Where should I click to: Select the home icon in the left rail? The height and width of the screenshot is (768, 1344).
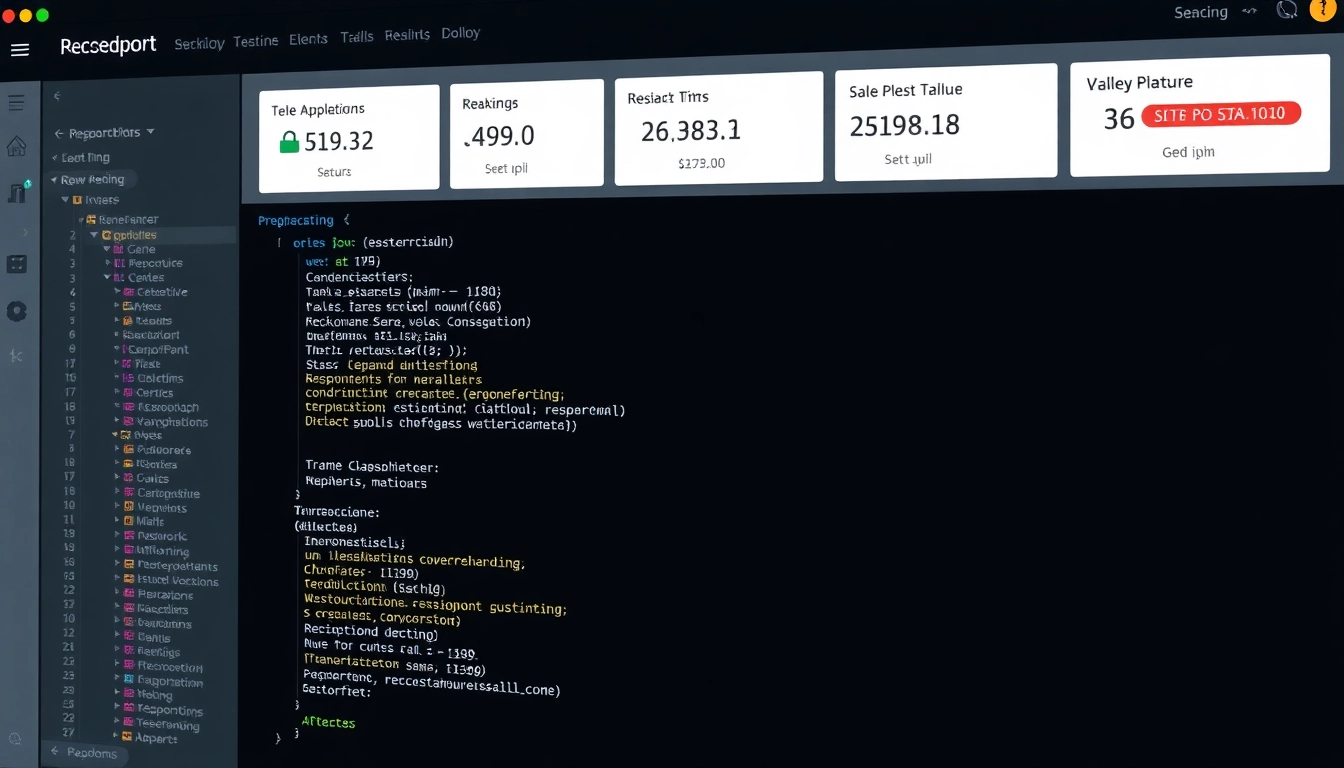pyautogui.click(x=16, y=146)
